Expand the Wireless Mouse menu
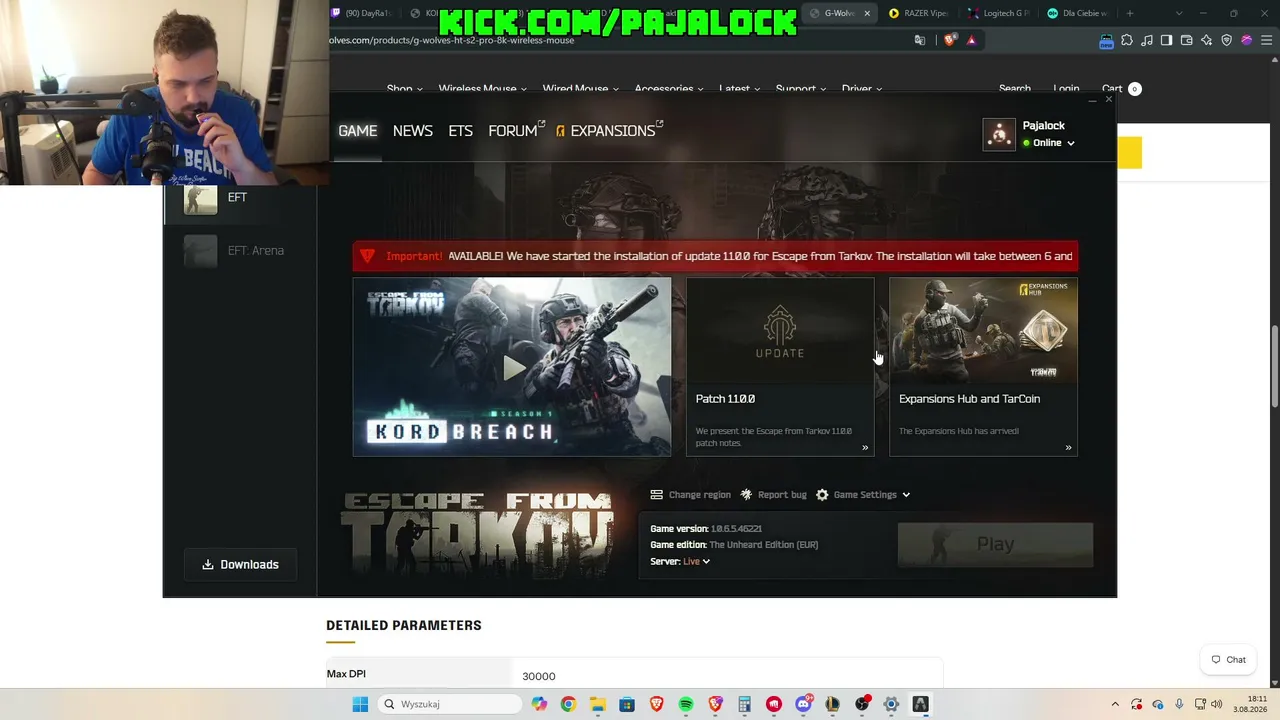Viewport: 1280px width, 720px height. tap(482, 89)
